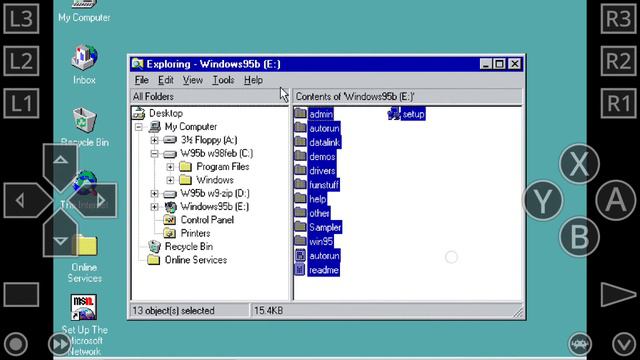Screen dimensions: 640x360
Task: Expand the 3½ Floppy (A:) node
Action: point(154,140)
